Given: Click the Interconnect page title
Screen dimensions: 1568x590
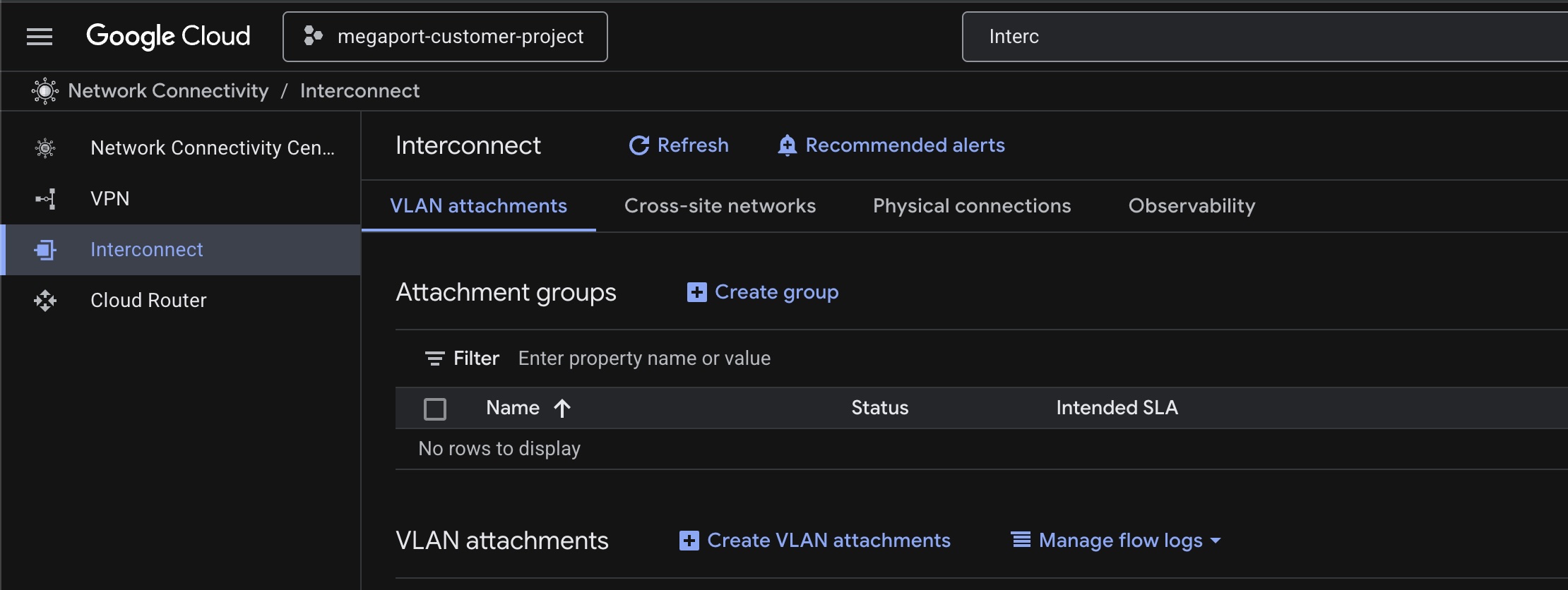Looking at the screenshot, I should click(x=468, y=145).
